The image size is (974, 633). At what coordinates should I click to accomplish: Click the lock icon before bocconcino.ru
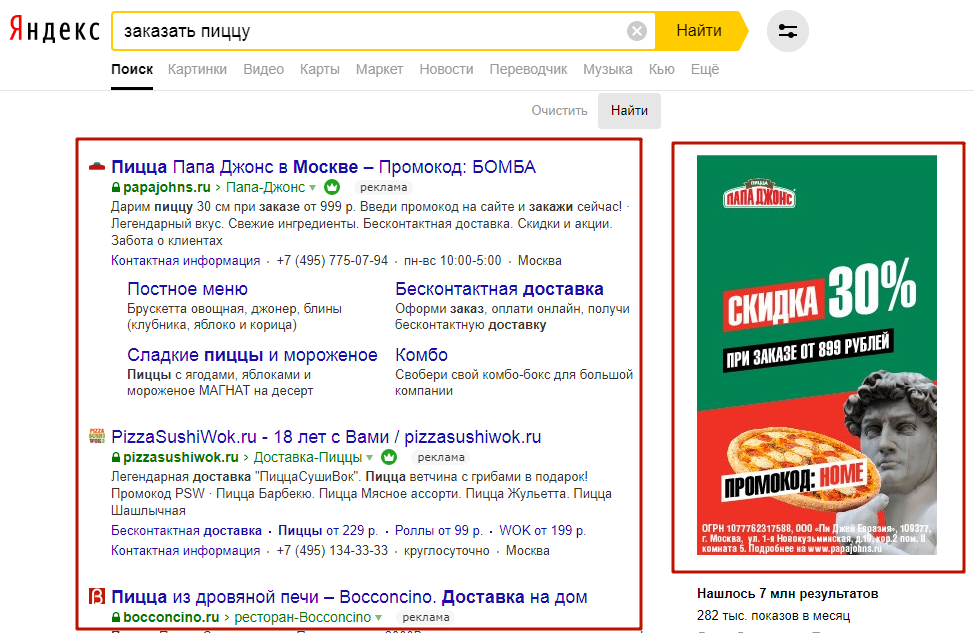(116, 617)
